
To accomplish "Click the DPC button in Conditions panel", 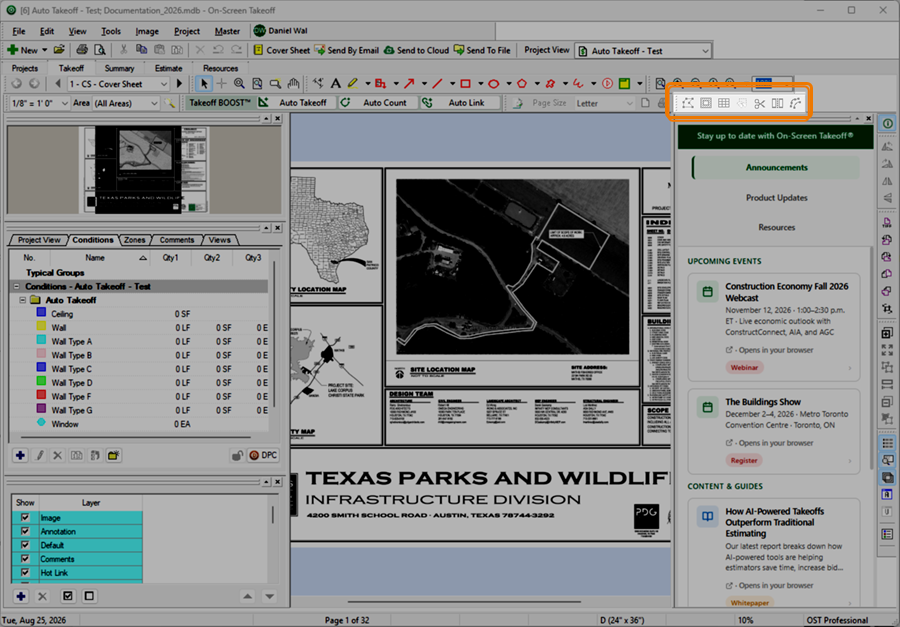I will point(263,455).
